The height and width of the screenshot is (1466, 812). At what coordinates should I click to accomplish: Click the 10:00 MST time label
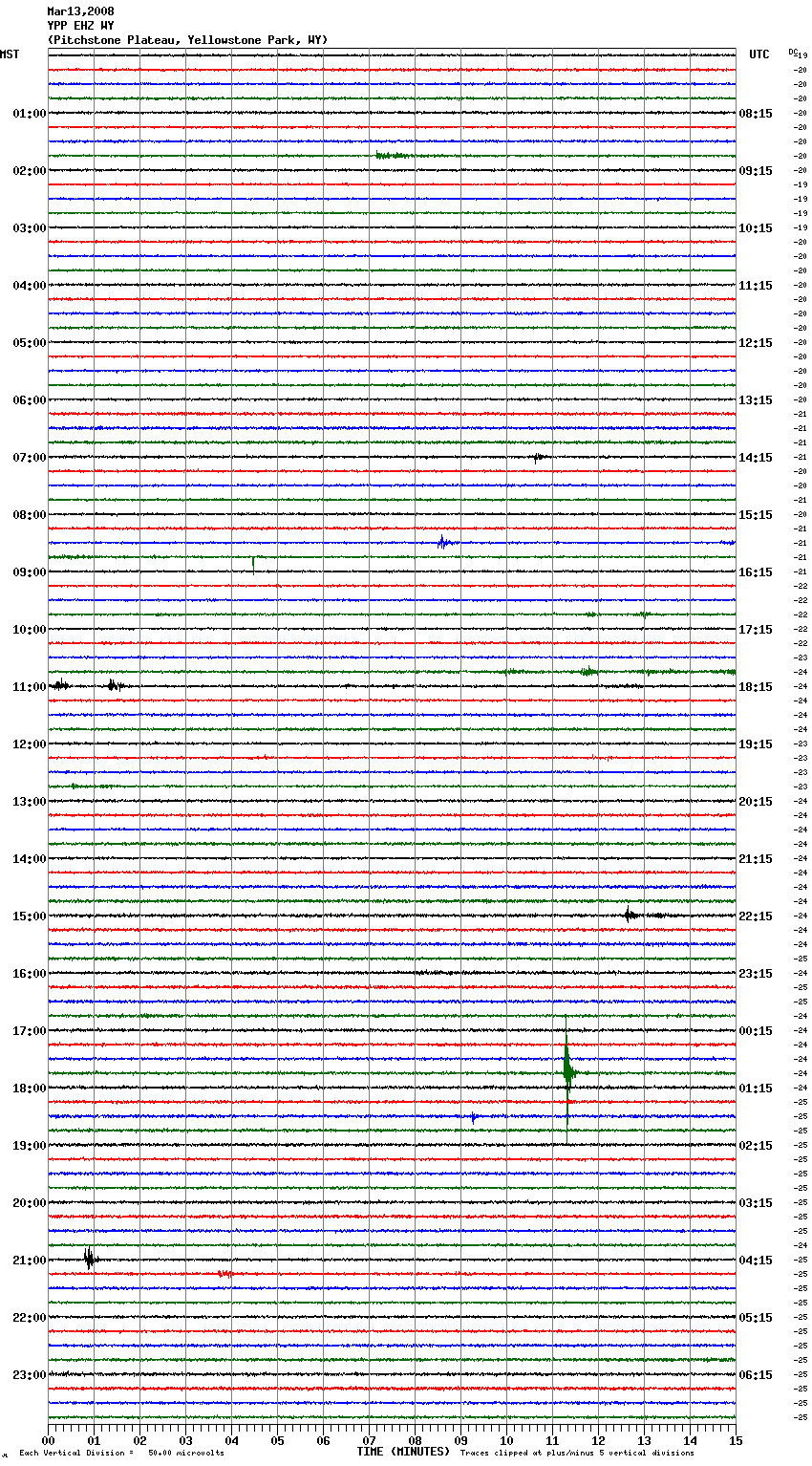tap(30, 630)
